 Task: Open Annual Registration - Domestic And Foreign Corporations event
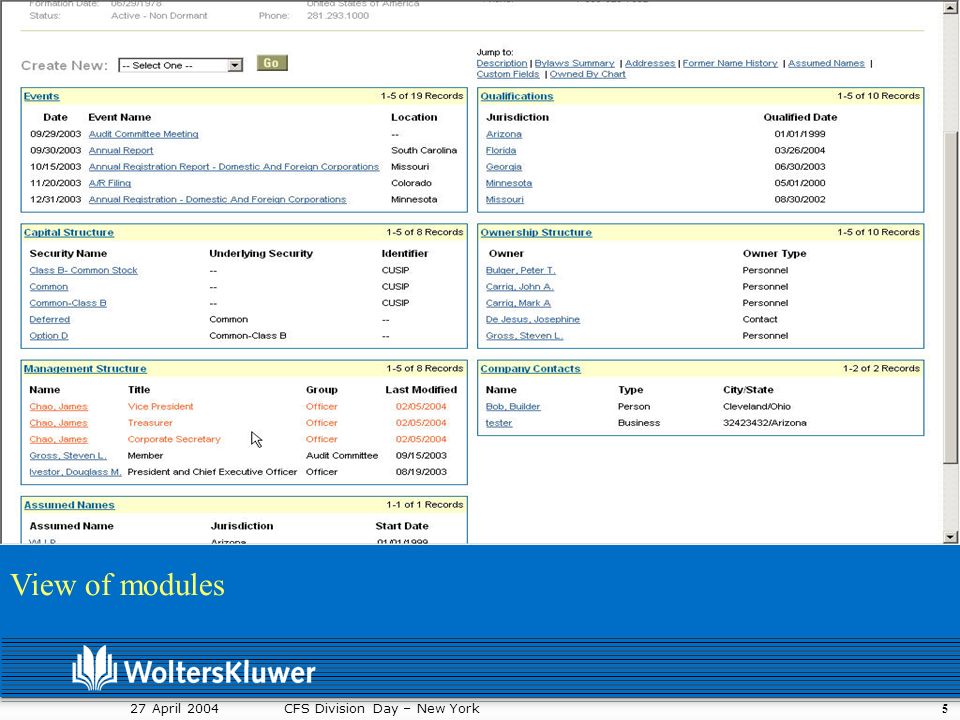click(217, 200)
